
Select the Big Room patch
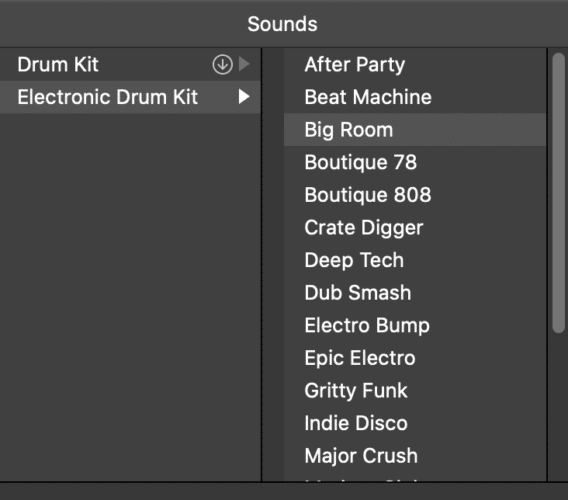(x=415, y=129)
